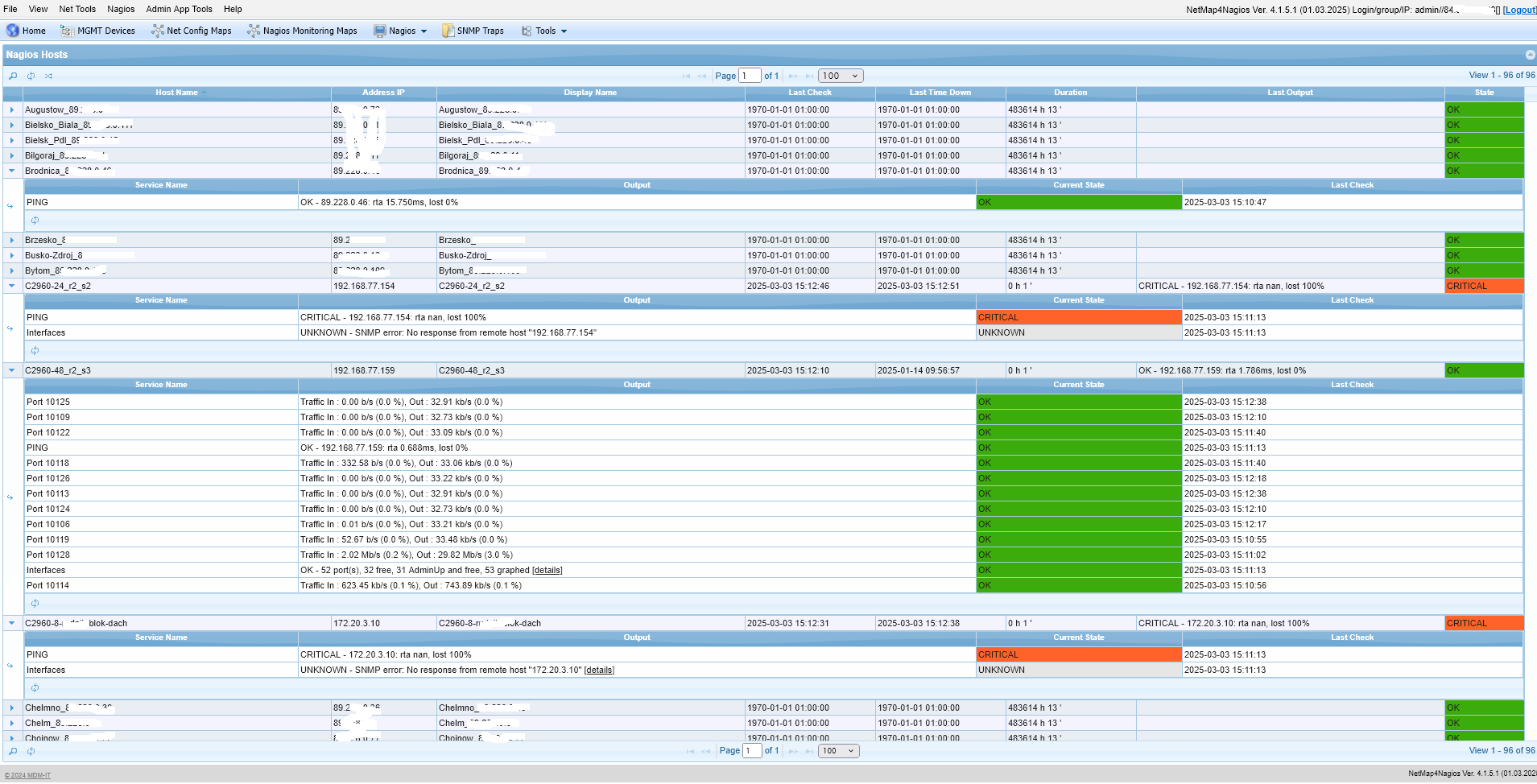Click the search magnifier icon above the grid
This screenshot has width=1537, height=784.
click(13, 76)
